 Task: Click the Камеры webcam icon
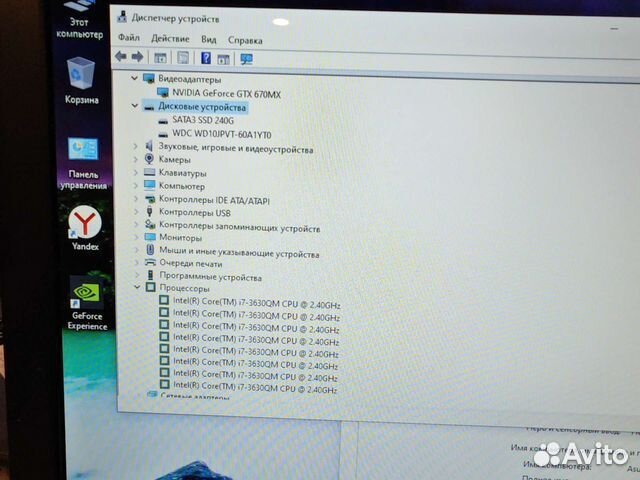coord(149,158)
